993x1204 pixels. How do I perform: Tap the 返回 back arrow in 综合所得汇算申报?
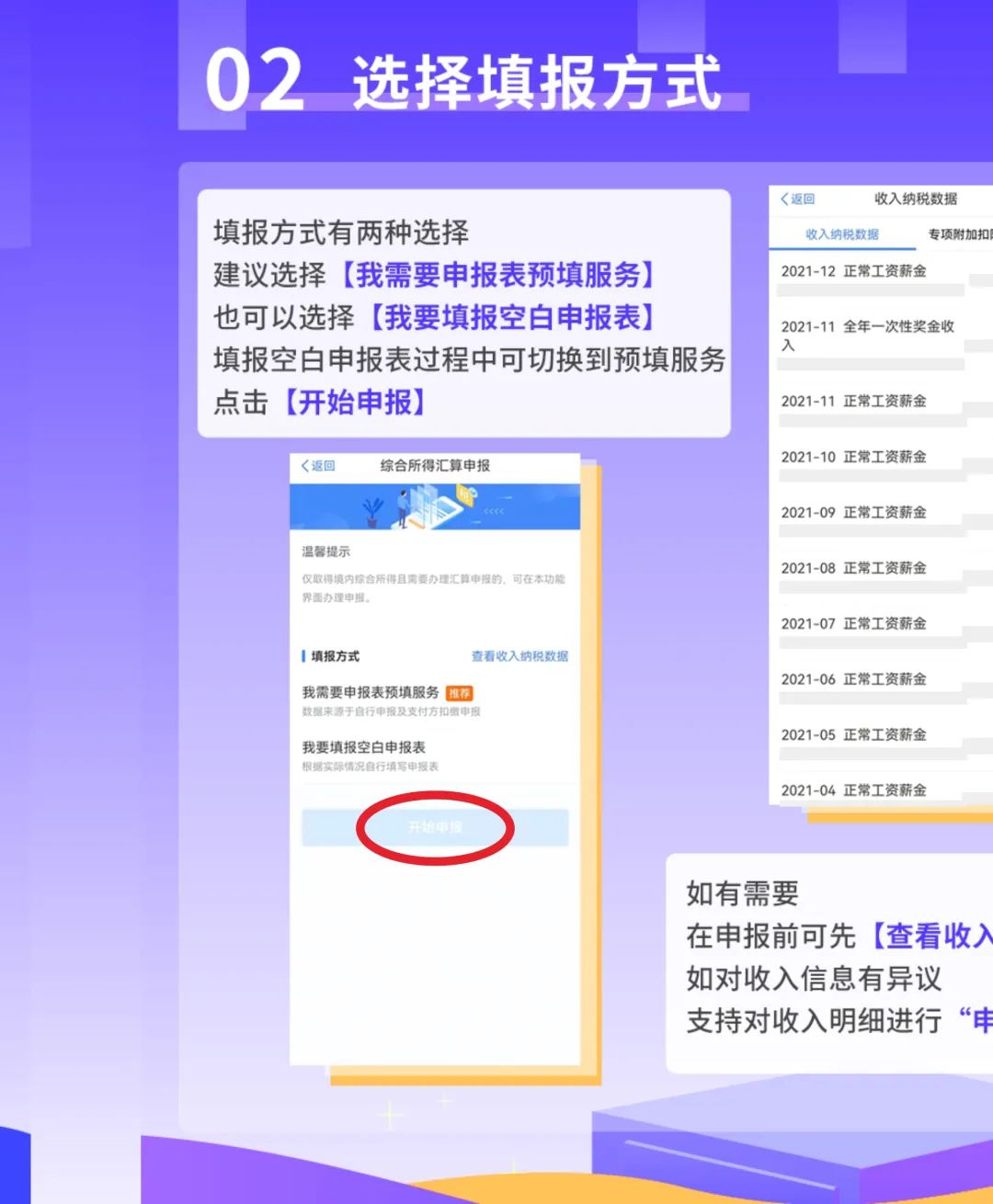tap(318, 466)
